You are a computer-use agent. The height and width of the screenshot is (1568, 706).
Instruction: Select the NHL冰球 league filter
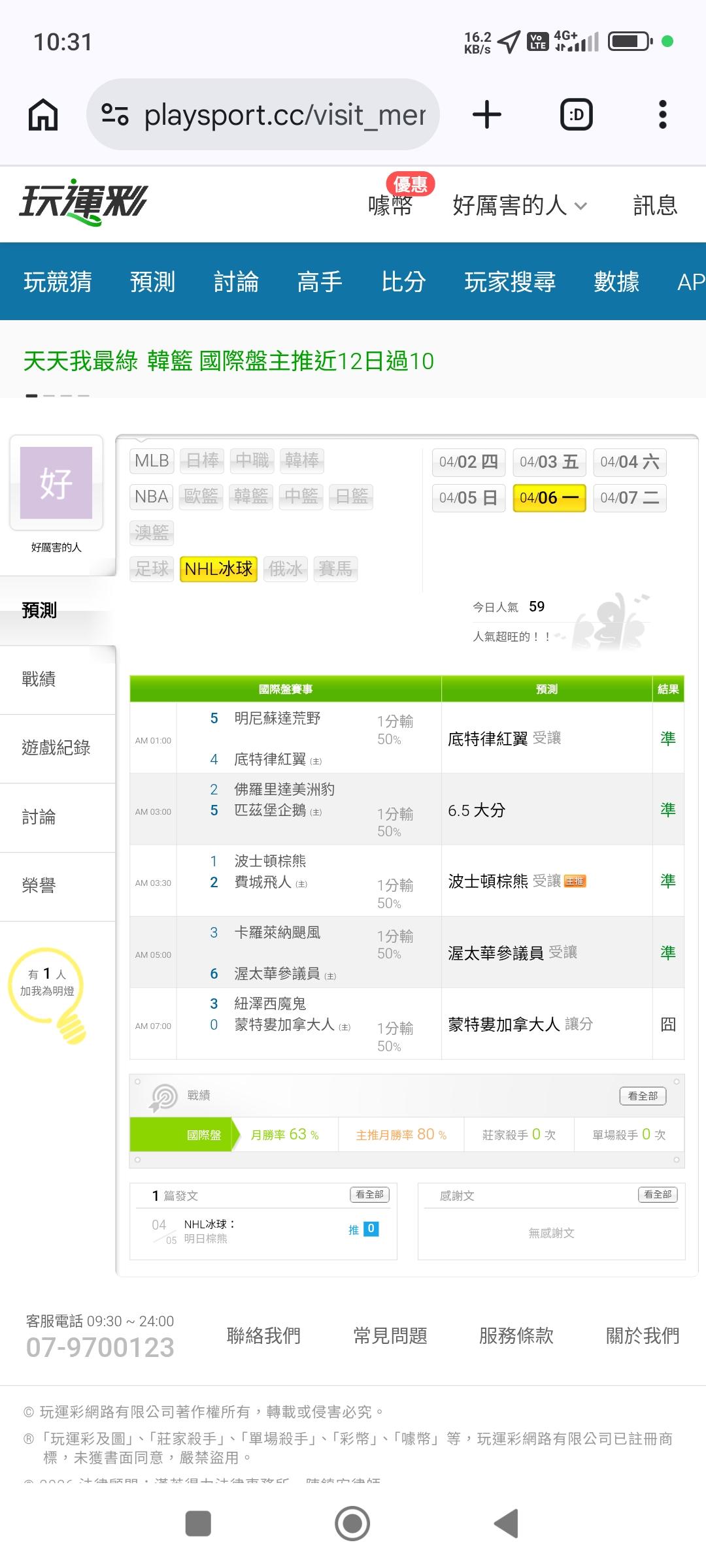point(218,568)
